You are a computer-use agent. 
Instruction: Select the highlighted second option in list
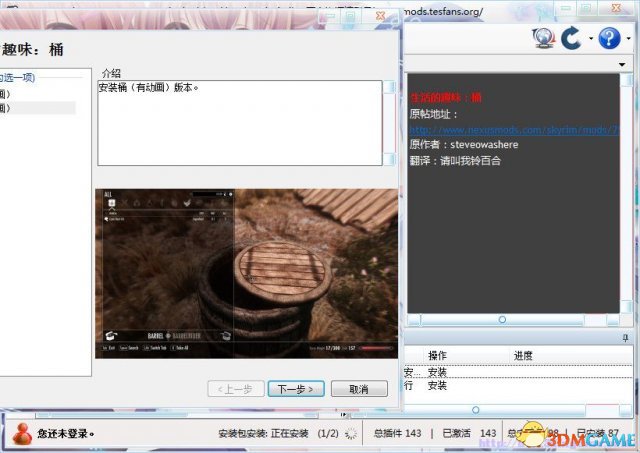point(38,108)
